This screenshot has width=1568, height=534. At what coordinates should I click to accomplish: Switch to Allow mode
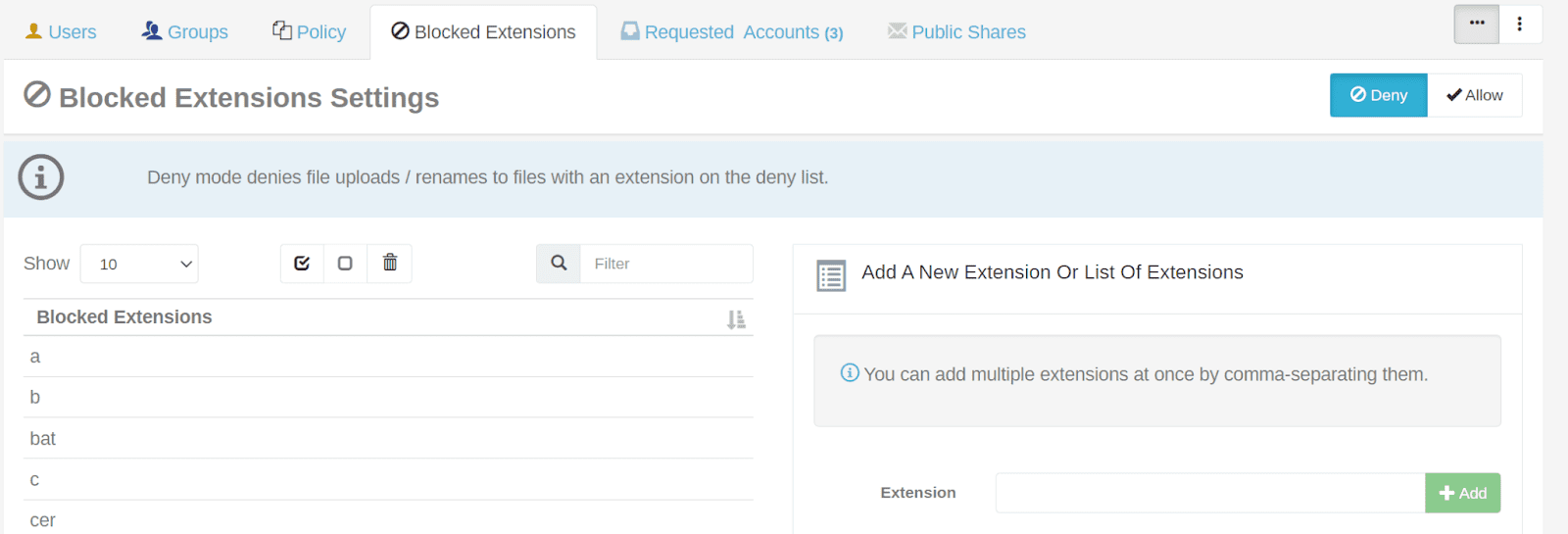click(x=1474, y=95)
